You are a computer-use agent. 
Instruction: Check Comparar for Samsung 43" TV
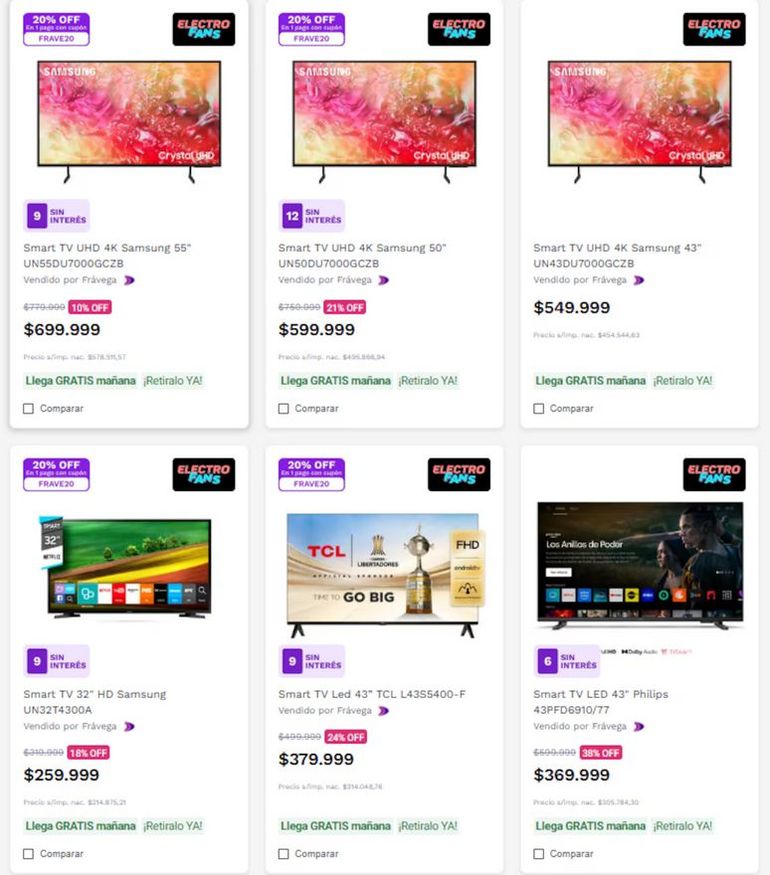pos(538,408)
